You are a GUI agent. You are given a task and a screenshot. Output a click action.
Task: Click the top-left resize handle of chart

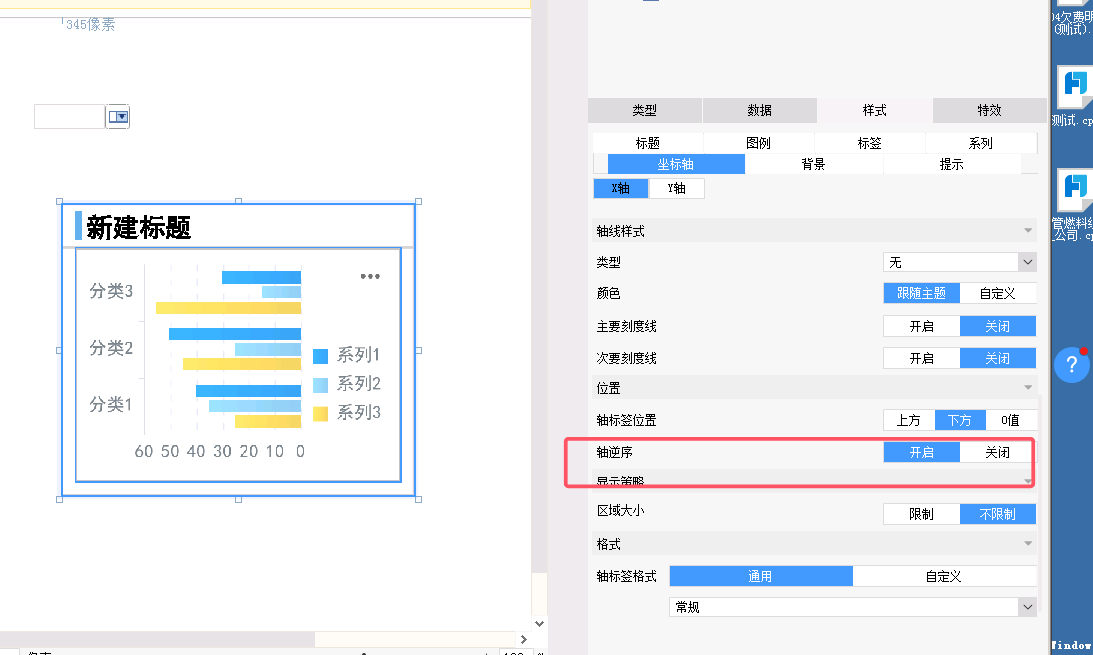[x=59, y=201]
